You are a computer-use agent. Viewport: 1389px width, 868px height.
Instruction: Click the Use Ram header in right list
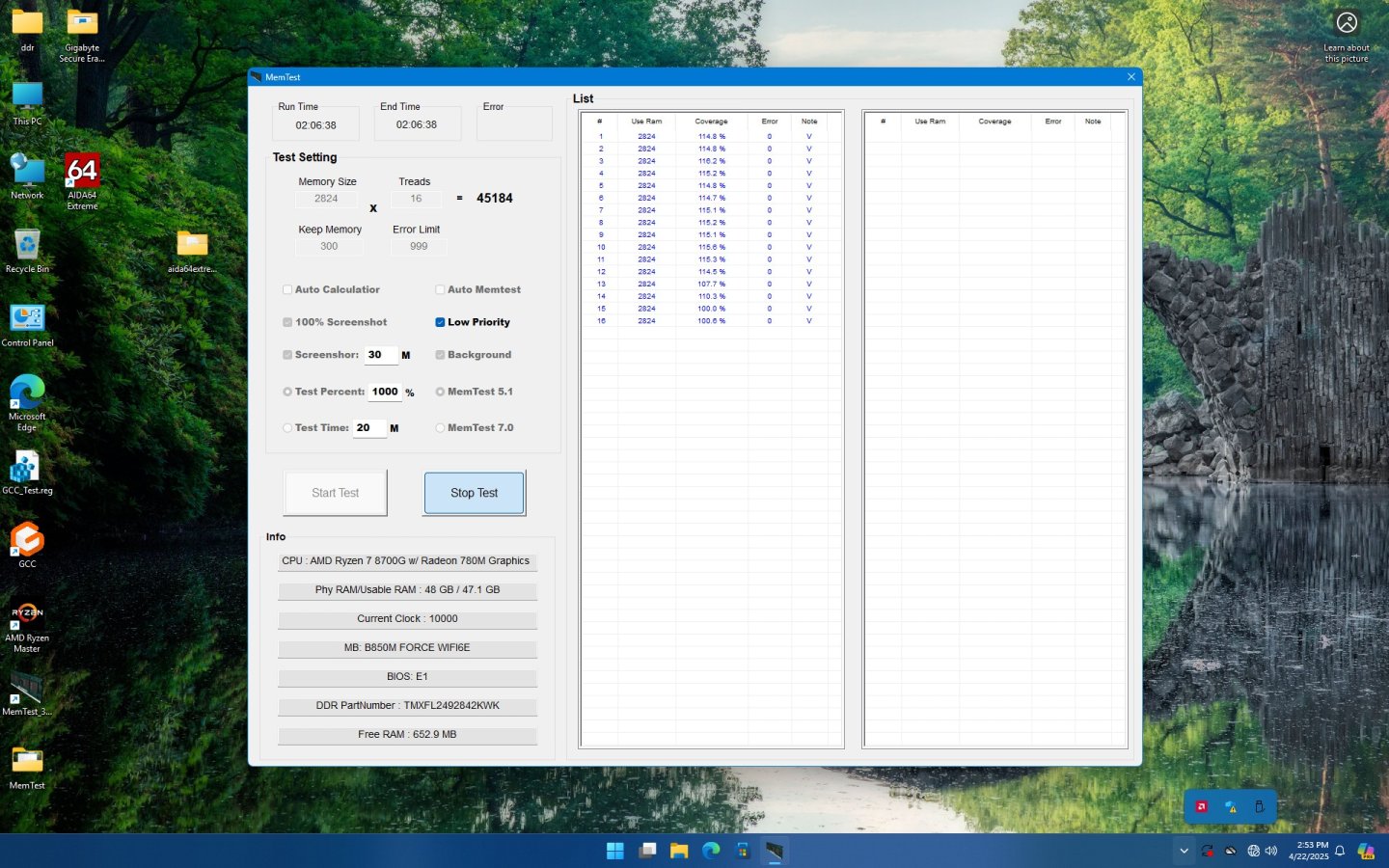[930, 122]
